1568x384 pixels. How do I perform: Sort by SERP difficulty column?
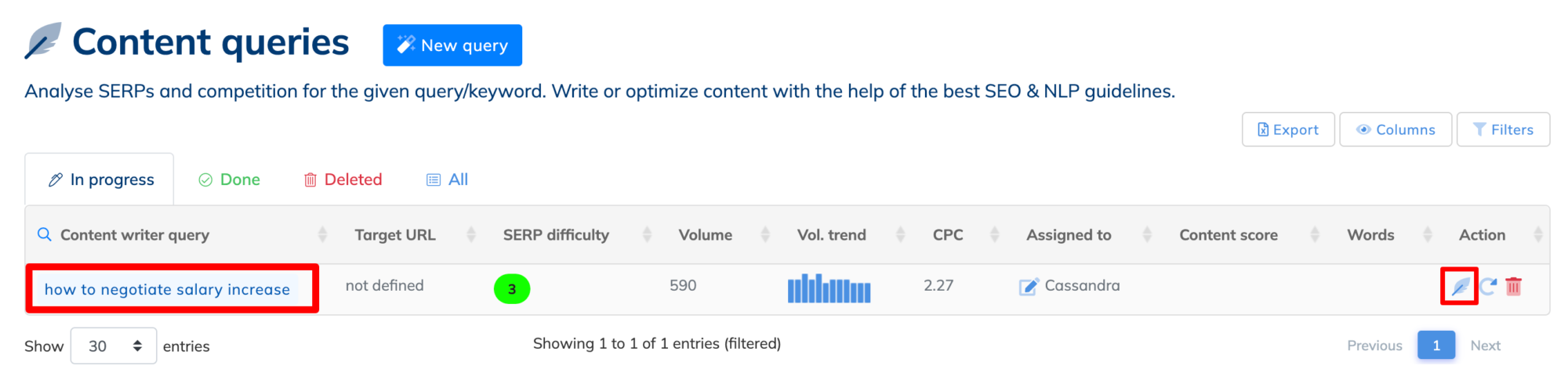[557, 235]
